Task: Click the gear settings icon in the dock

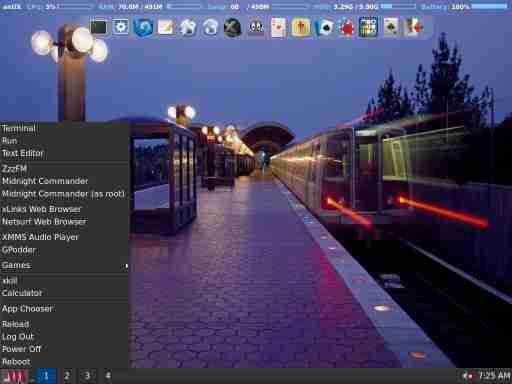Action: [x=121, y=27]
